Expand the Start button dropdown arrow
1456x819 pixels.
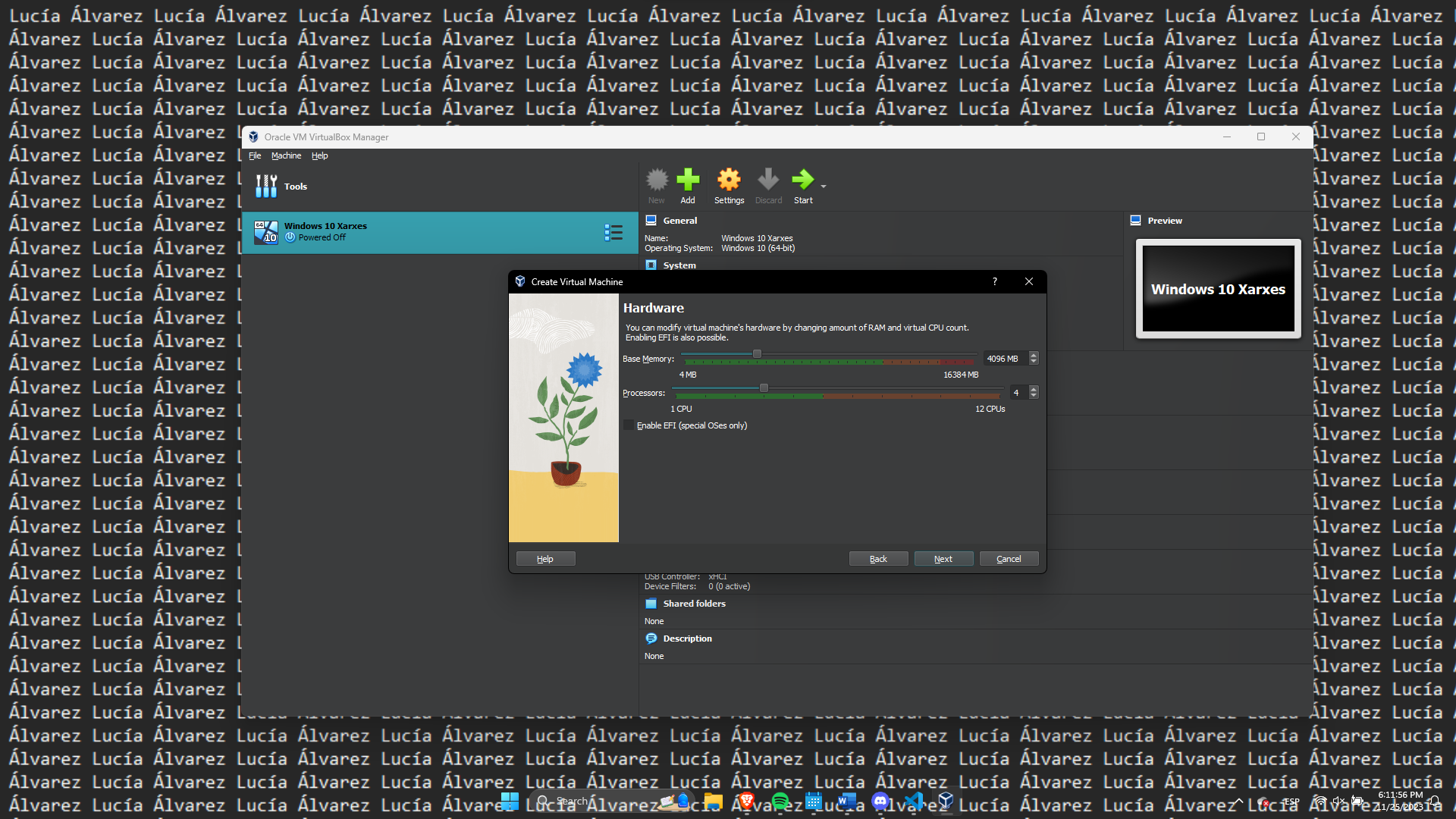click(x=824, y=186)
